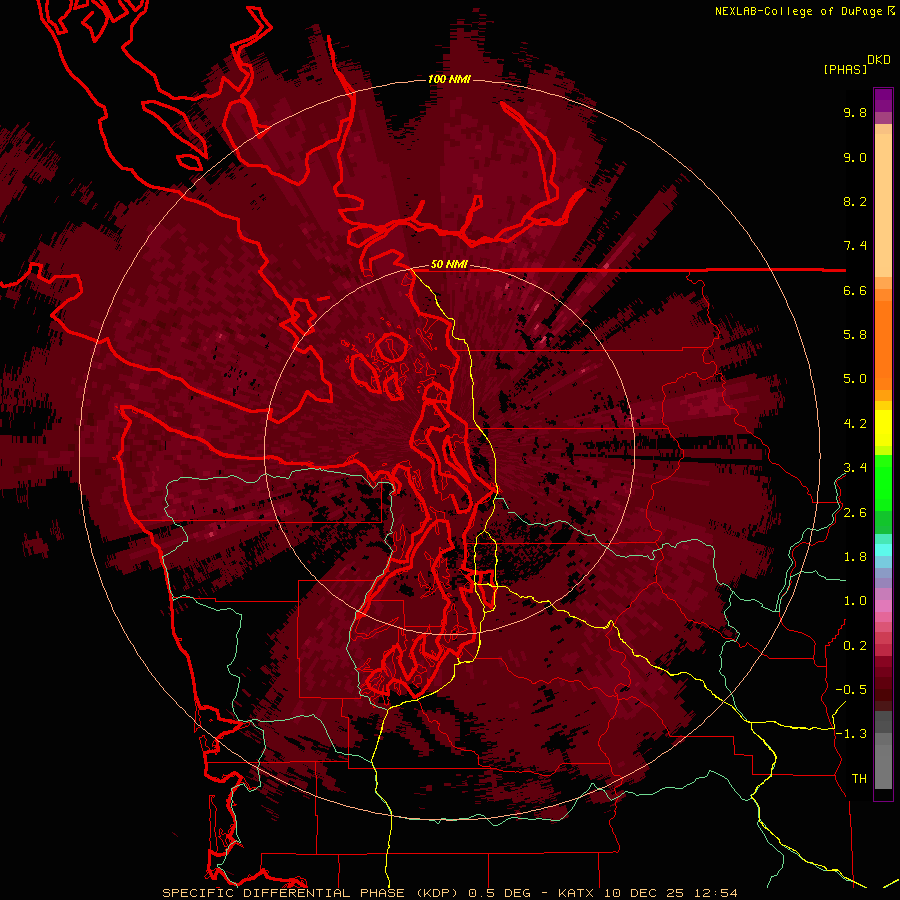
Task: Click the KATX station identifier
Action: click(577, 893)
